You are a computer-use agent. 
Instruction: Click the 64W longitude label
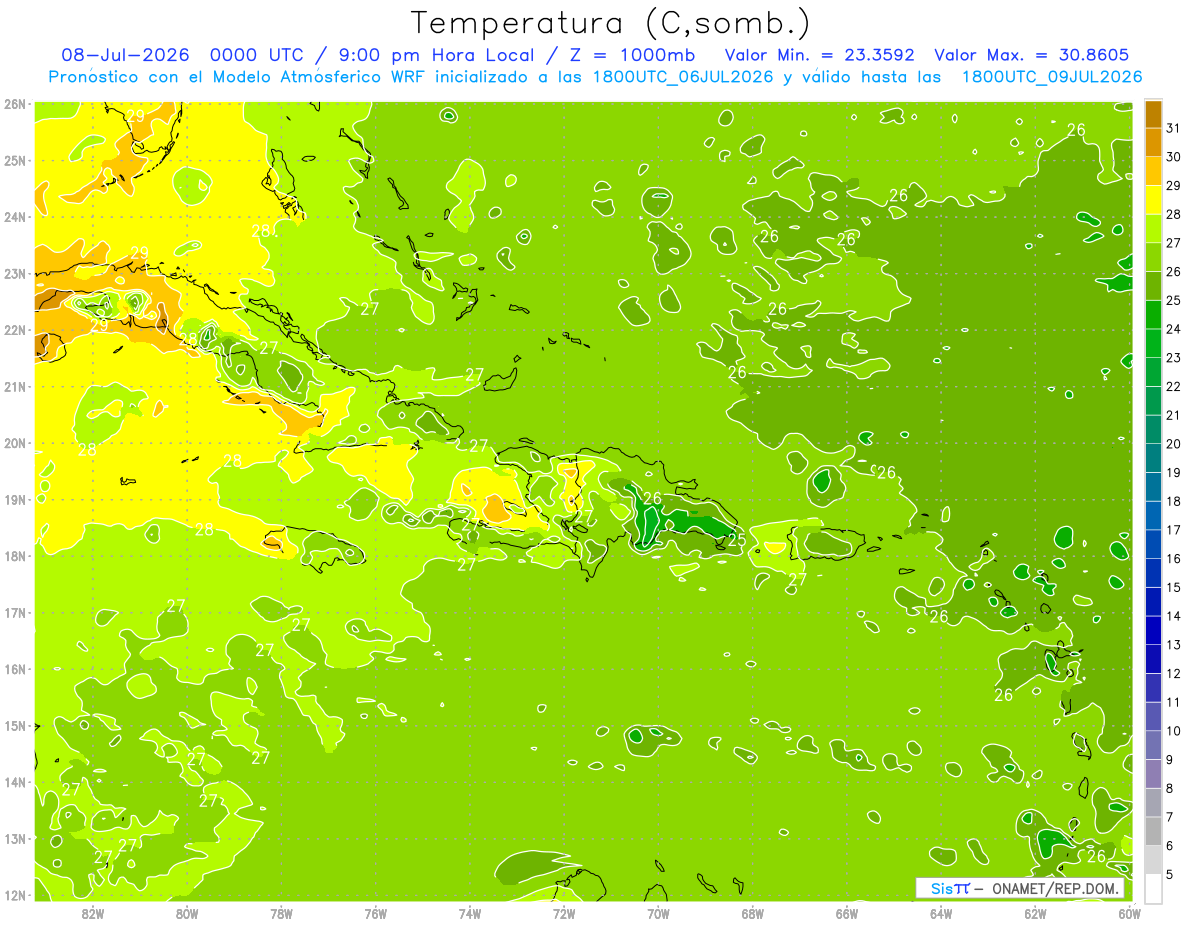(941, 913)
